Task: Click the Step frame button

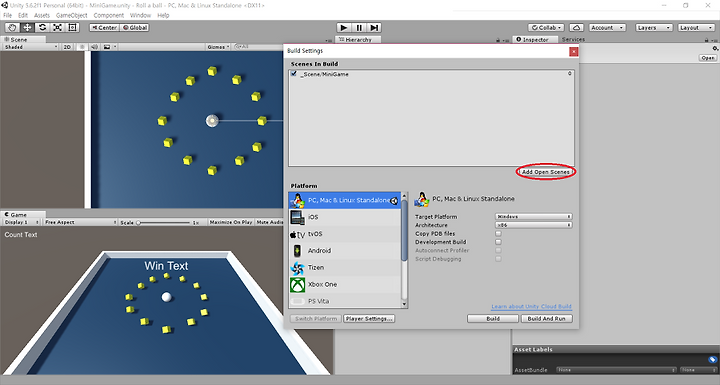Action: 374,28
